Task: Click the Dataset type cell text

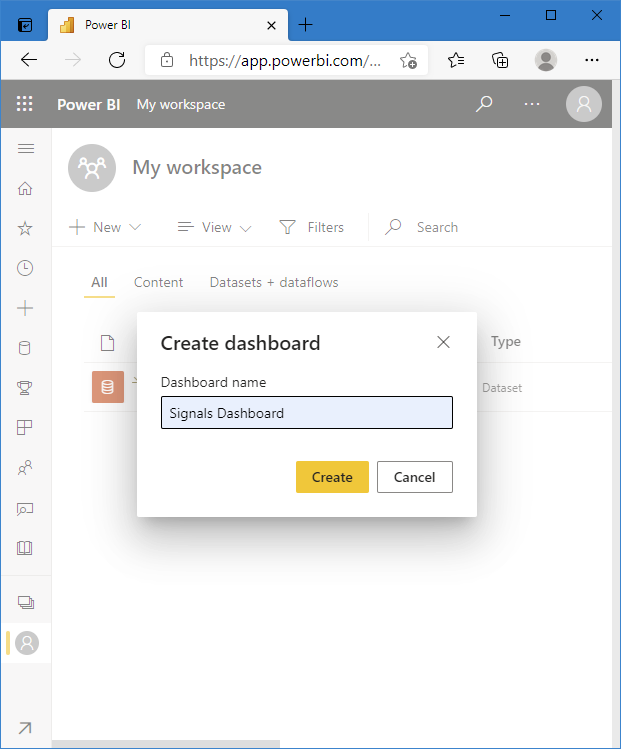Action: coord(502,388)
